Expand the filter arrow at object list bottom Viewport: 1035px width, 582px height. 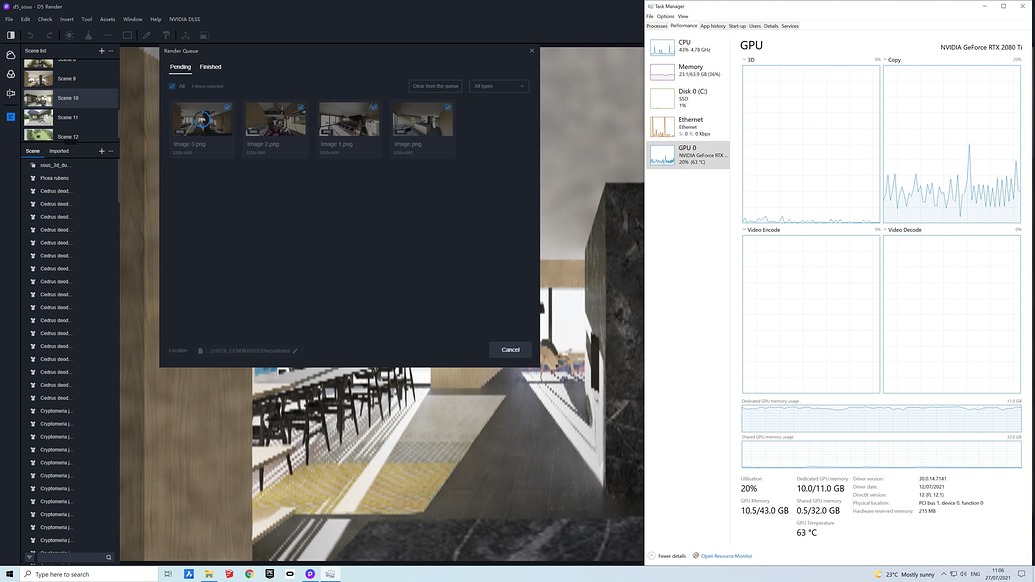(29, 558)
